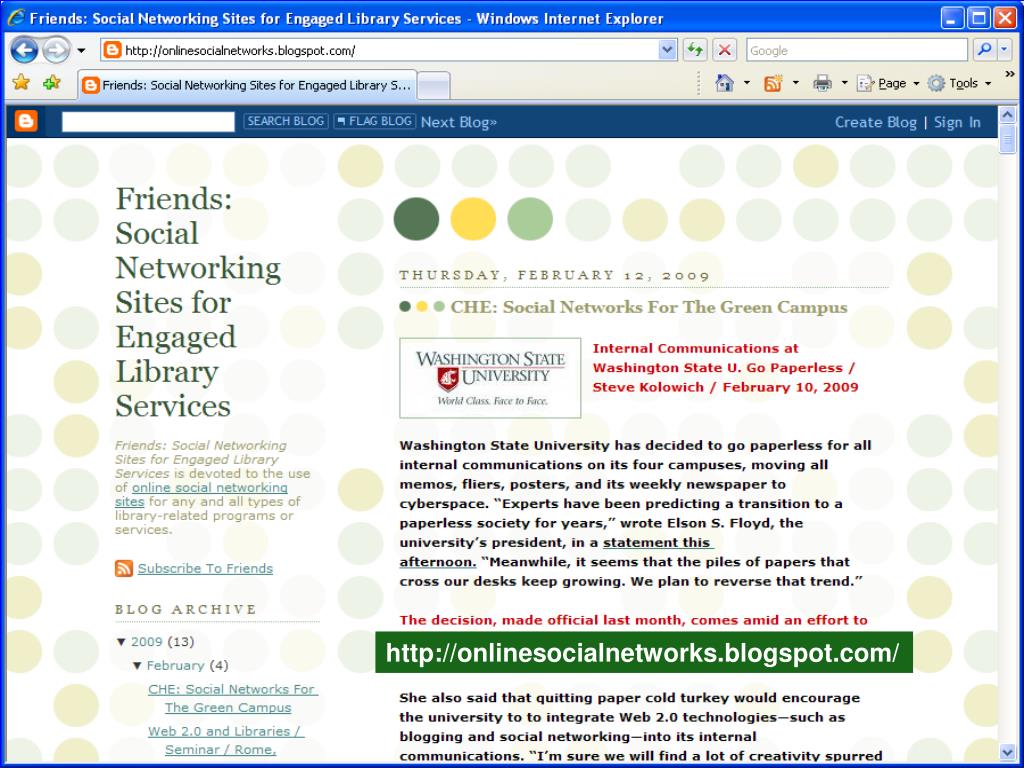Select the Friends: Social Networking Sites tab
Viewport: 1024px width, 768px height.
[x=247, y=85]
